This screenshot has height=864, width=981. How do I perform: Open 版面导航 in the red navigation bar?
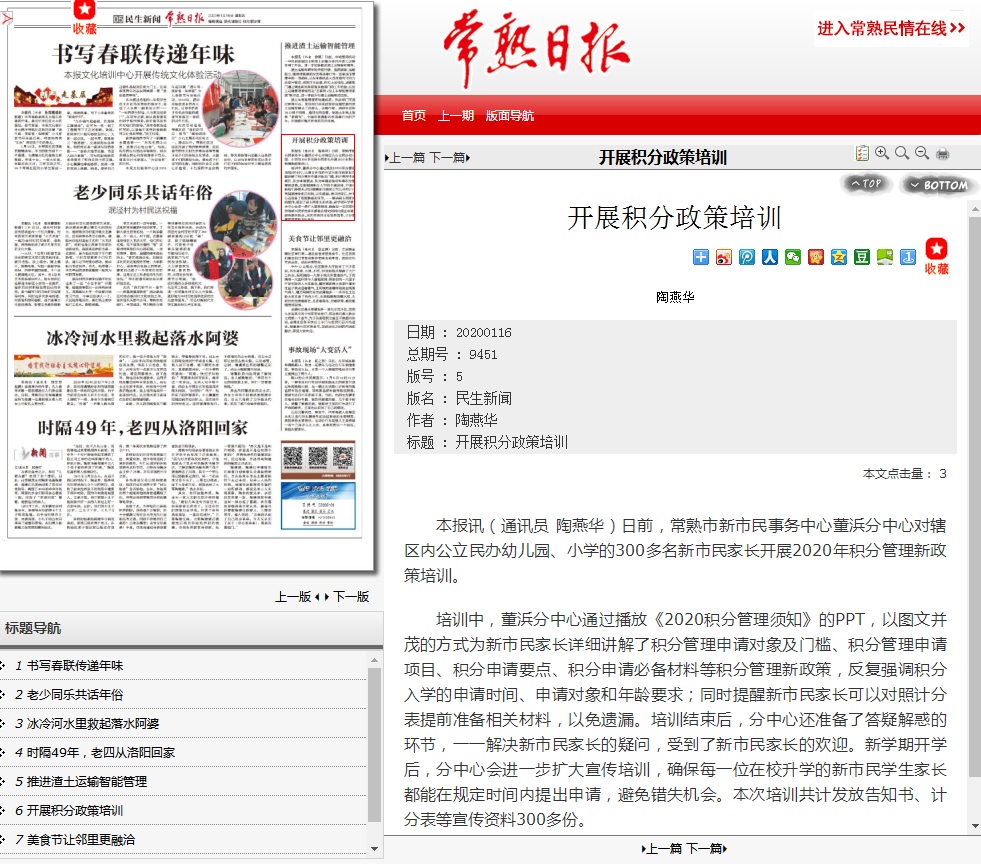coord(510,116)
